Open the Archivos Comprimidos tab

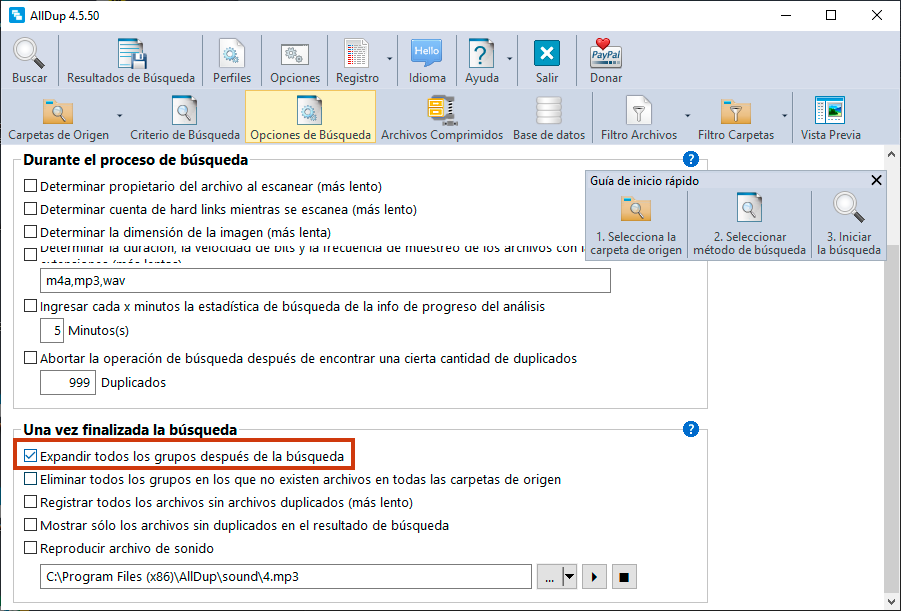pos(442,118)
